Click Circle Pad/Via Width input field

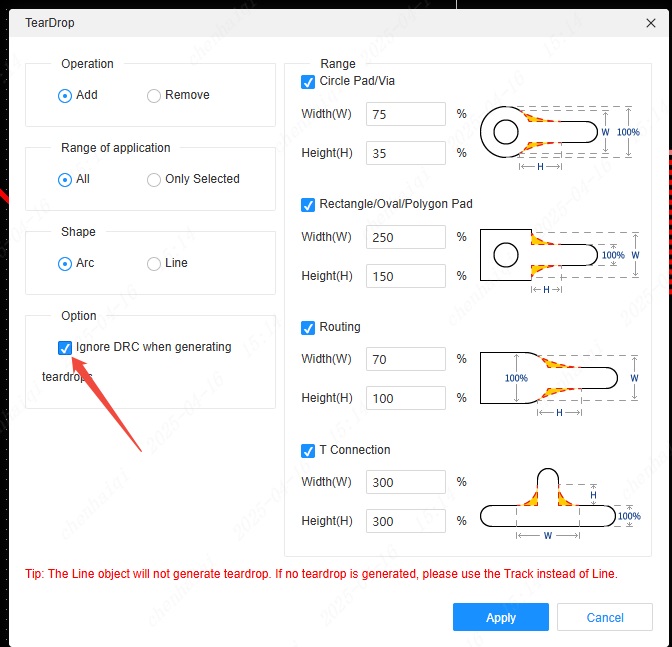click(x=405, y=114)
